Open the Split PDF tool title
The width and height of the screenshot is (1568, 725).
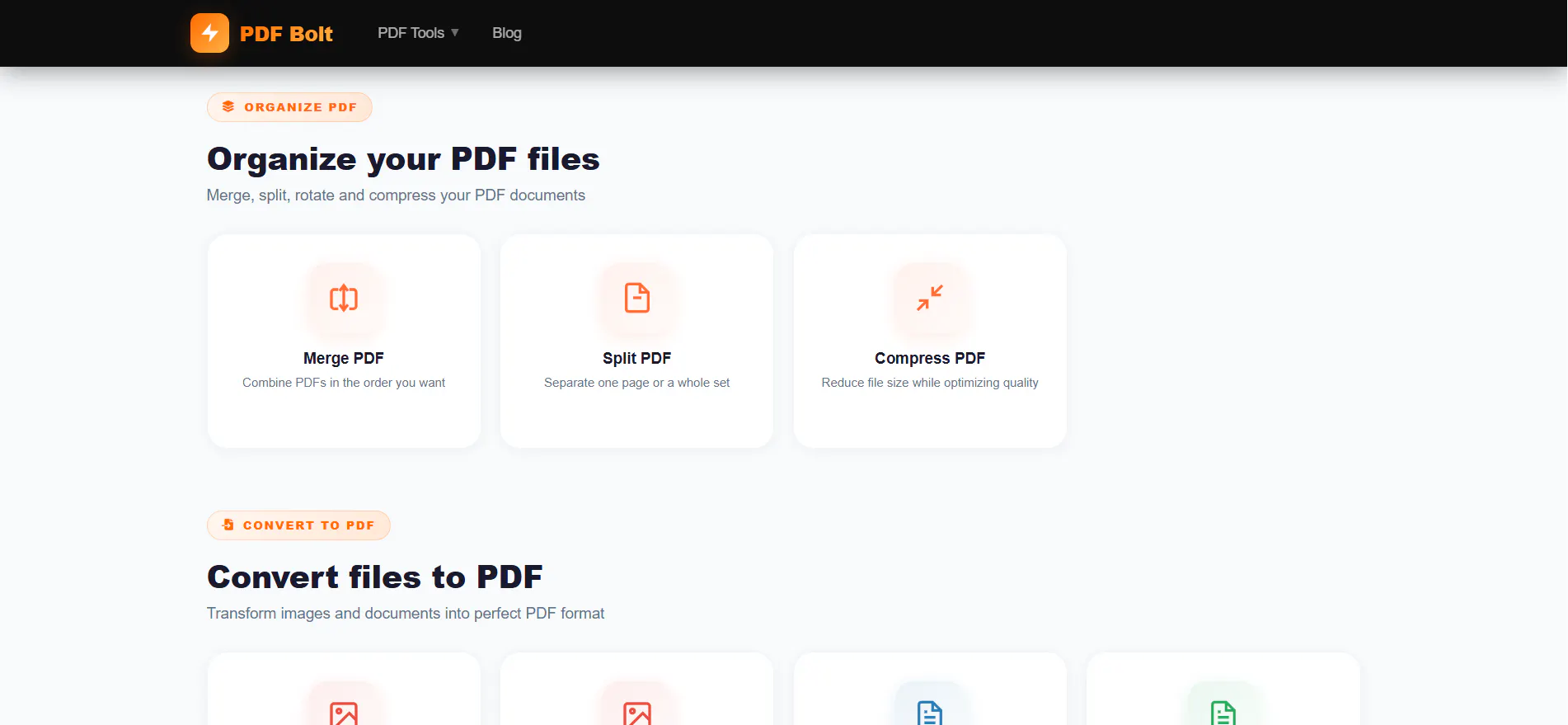tap(637, 358)
